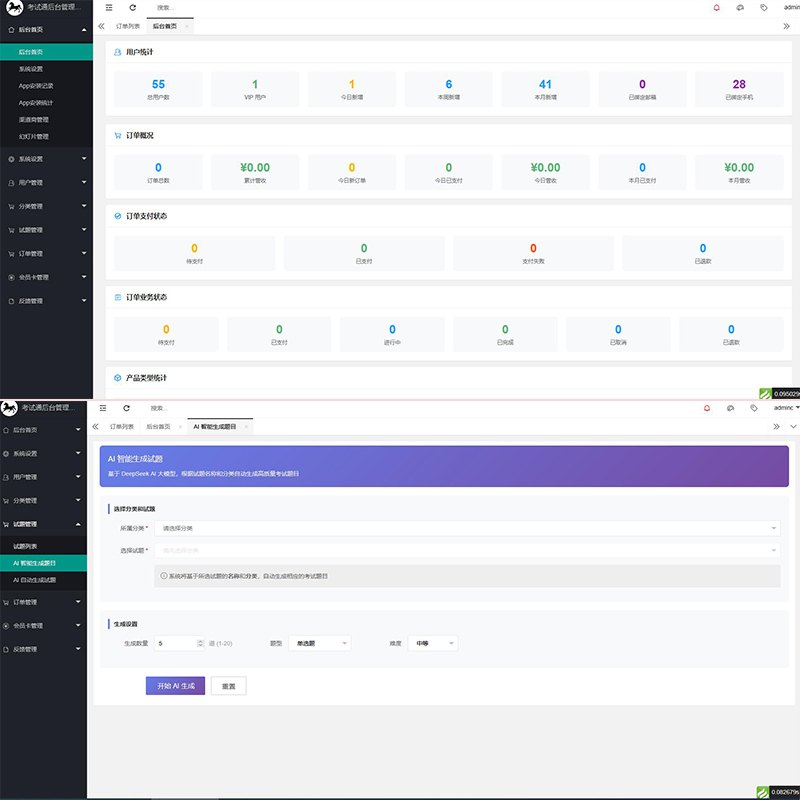Screen dimensions: 800x800
Task: Close AI 智能生成题目 tab
Action: [x=246, y=427]
